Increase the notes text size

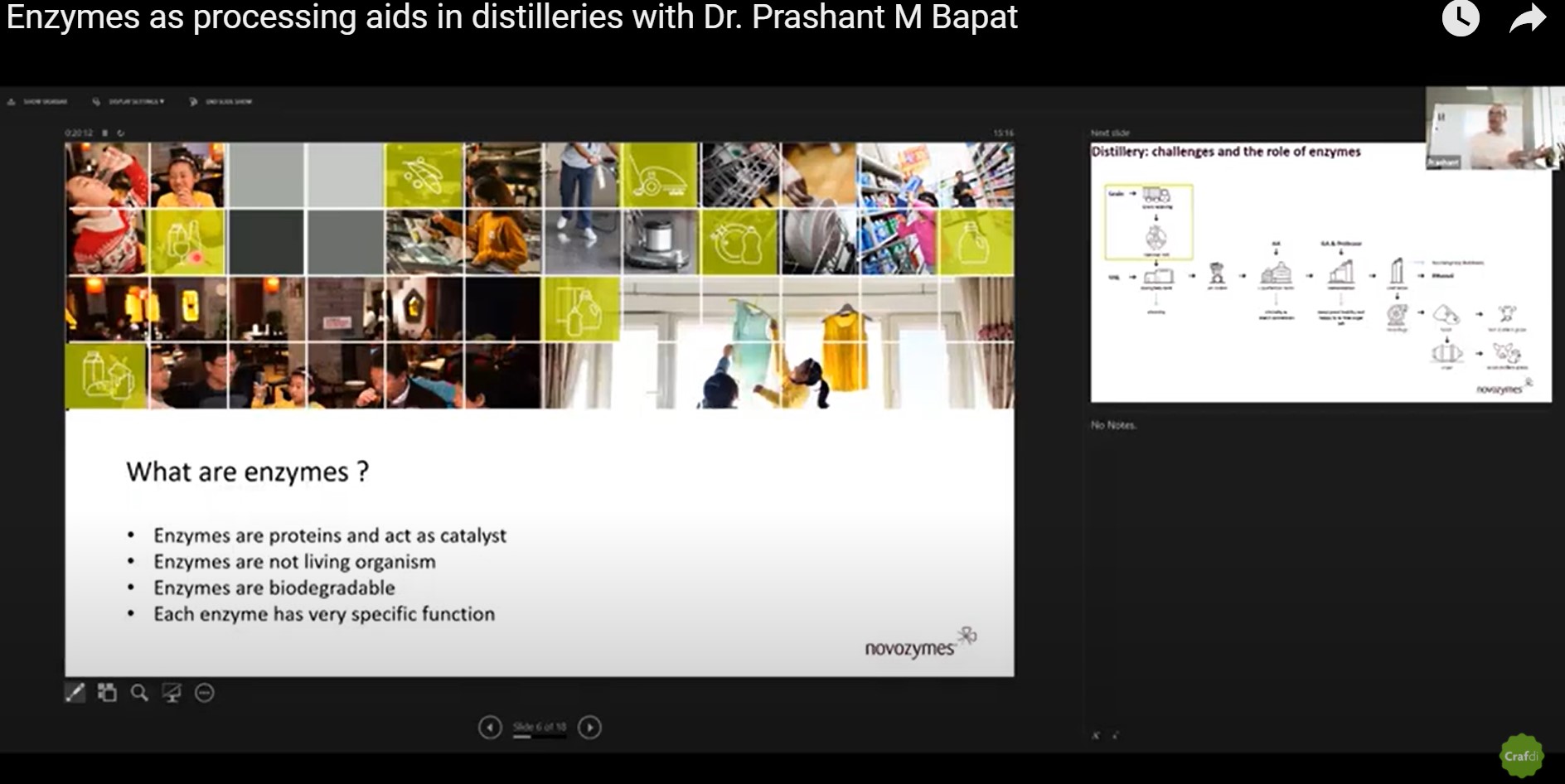[1096, 735]
